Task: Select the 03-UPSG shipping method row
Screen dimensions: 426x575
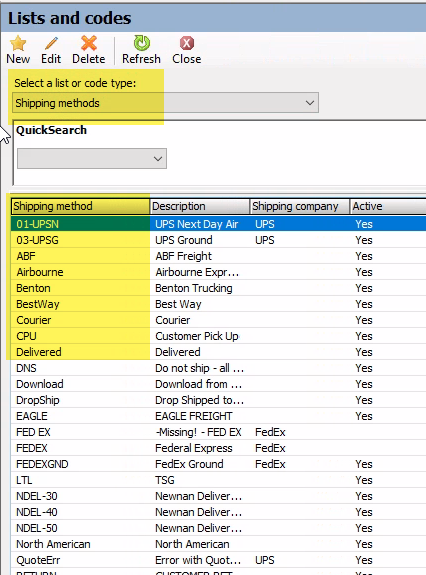Action: click(218, 240)
